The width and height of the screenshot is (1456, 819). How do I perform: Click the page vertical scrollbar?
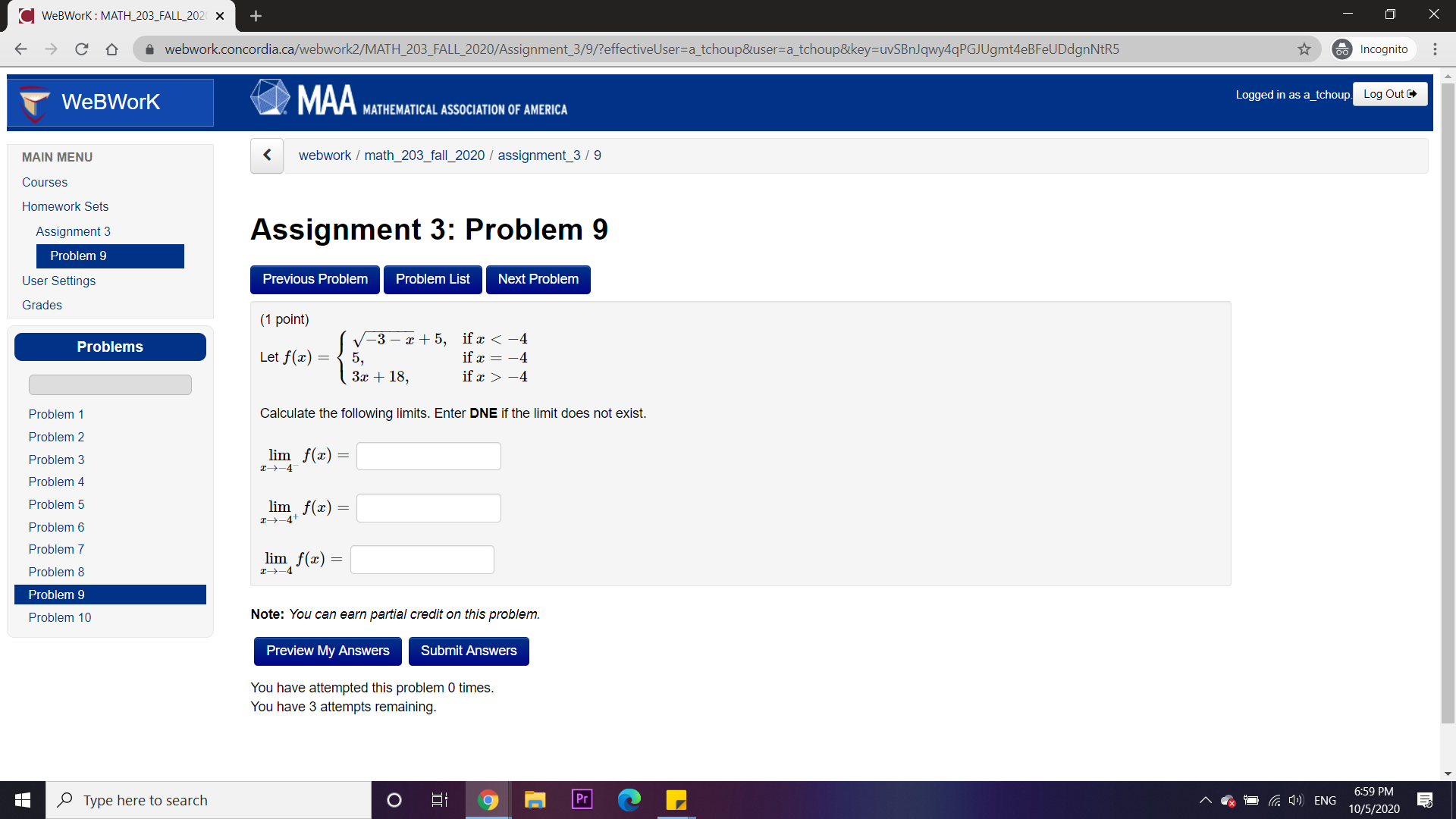(x=1448, y=402)
